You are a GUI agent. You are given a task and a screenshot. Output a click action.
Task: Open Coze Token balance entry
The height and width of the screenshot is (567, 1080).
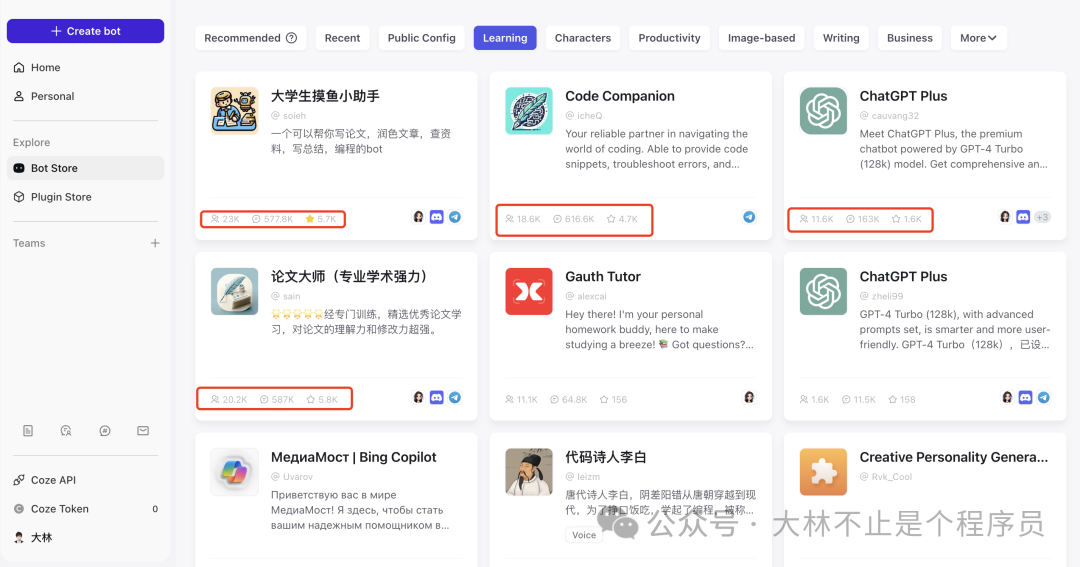[x=85, y=509]
